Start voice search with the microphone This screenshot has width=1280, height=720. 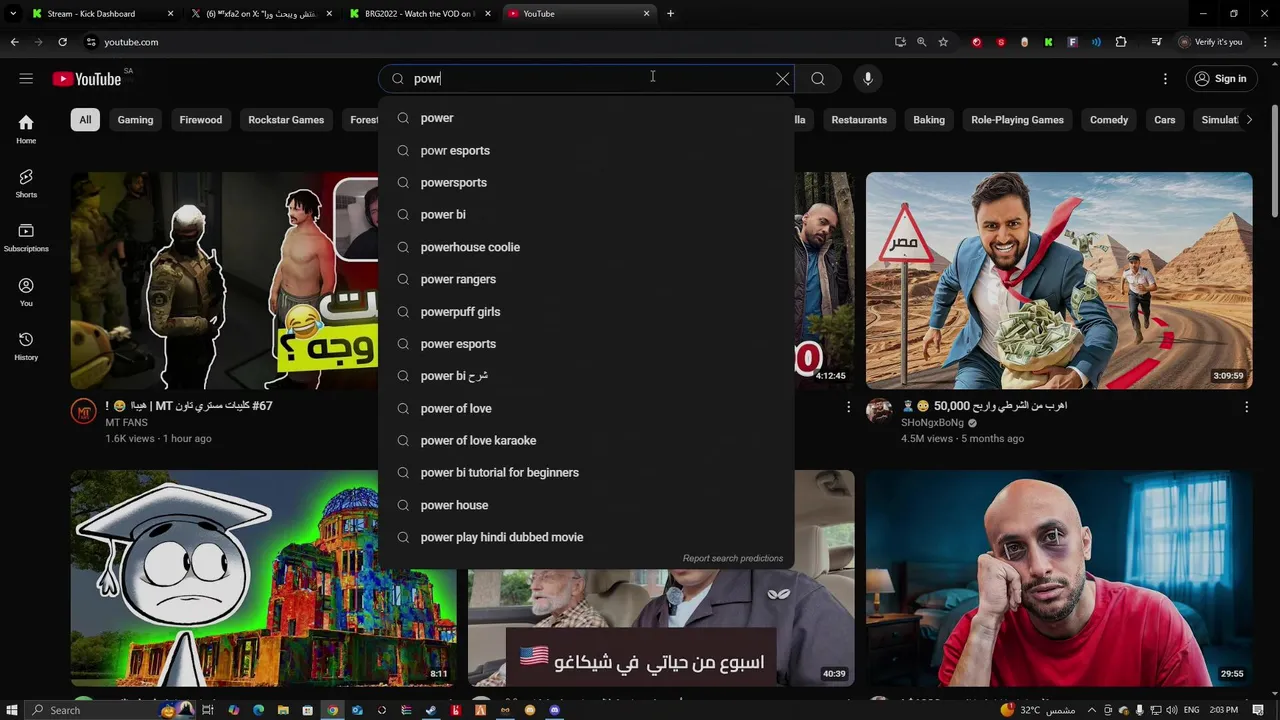(x=868, y=79)
